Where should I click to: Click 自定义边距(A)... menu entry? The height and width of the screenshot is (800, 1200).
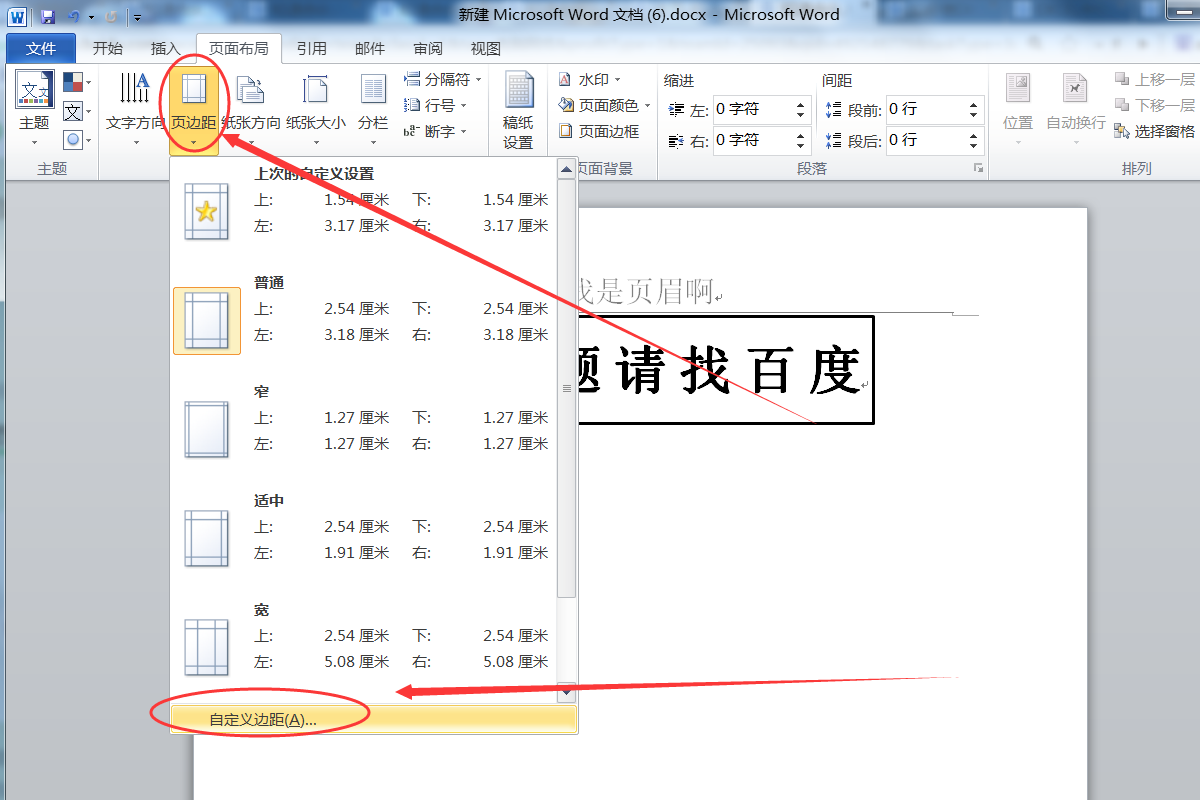[x=374, y=719]
